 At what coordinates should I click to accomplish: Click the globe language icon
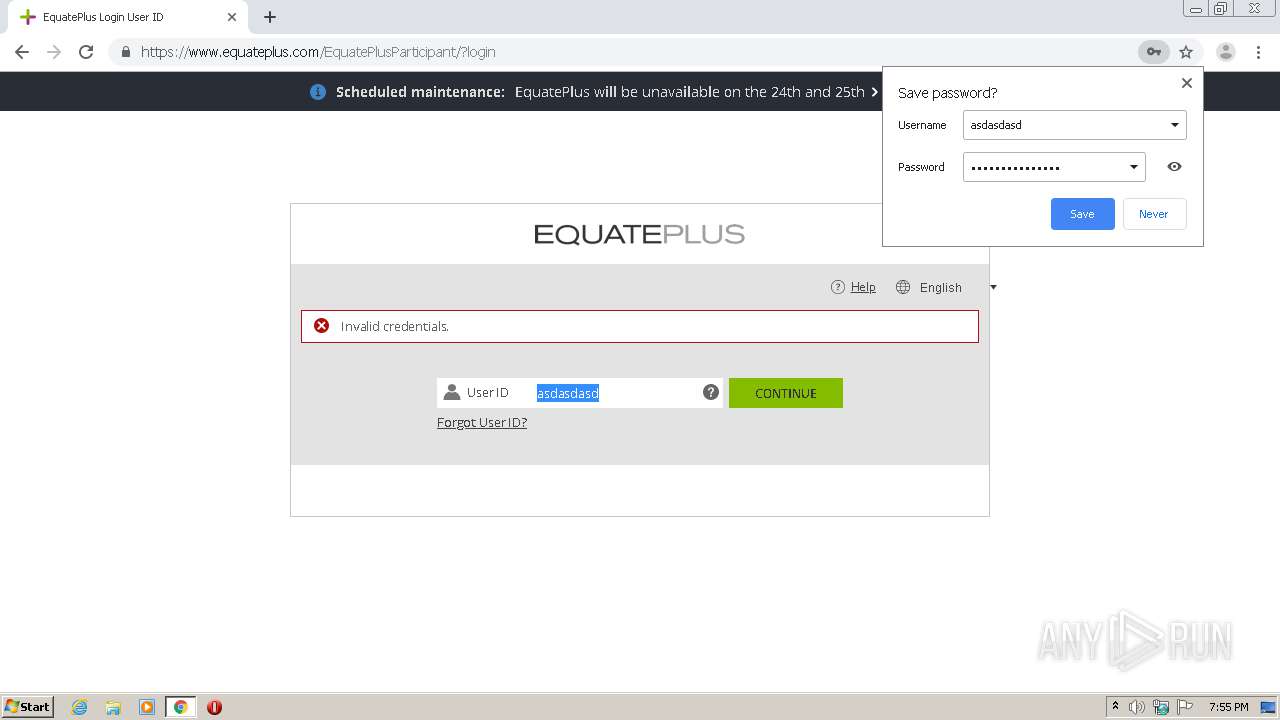click(x=903, y=287)
